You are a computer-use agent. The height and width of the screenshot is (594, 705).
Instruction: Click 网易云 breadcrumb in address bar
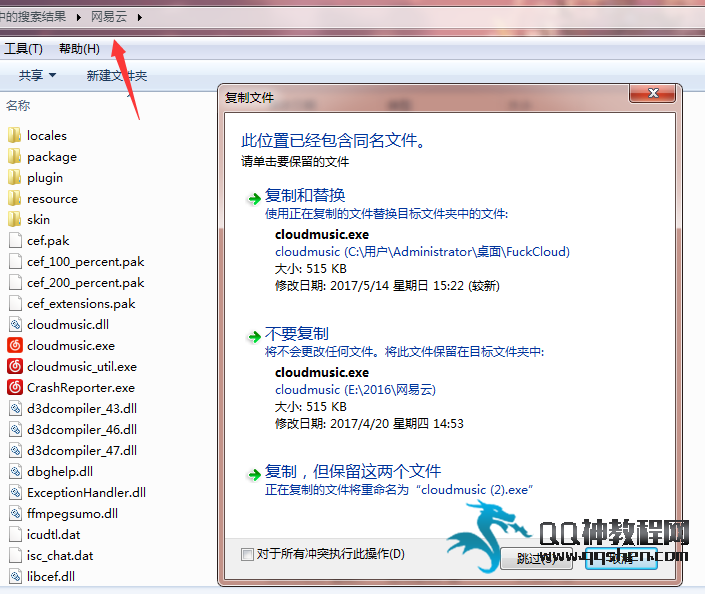(109, 17)
